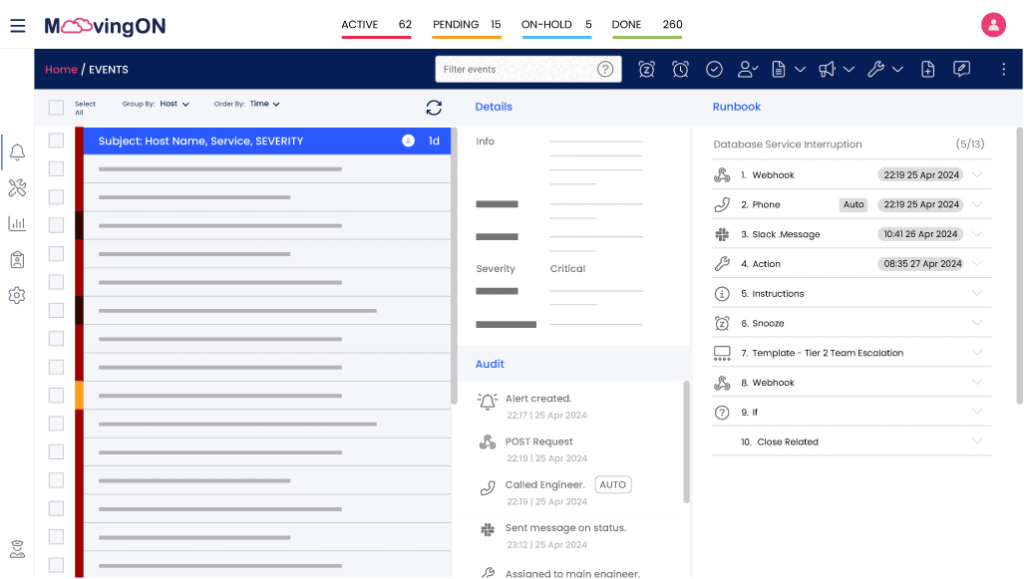Image resolution: width=1024 pixels, height=579 pixels.
Task: Open the clipboard badge sidebar icon
Action: point(18,260)
